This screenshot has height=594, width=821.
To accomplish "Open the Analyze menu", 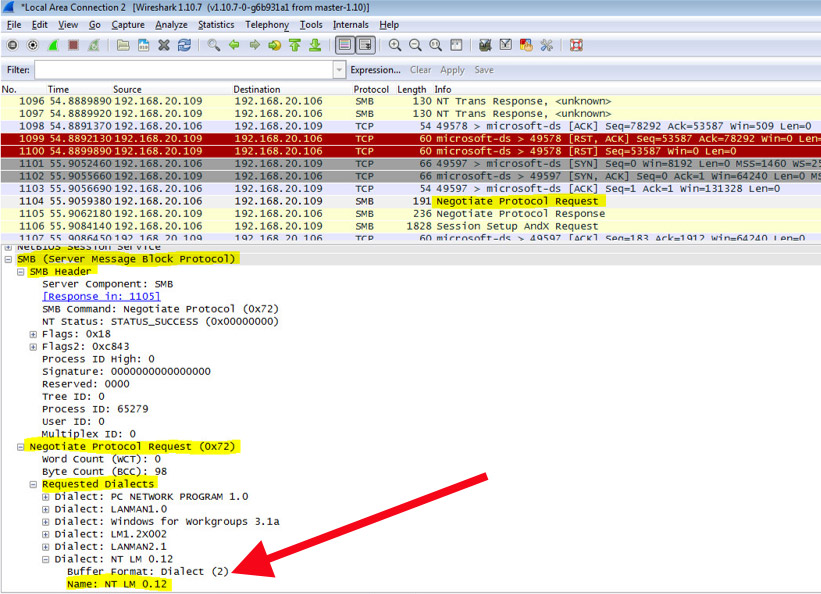I will [171, 25].
